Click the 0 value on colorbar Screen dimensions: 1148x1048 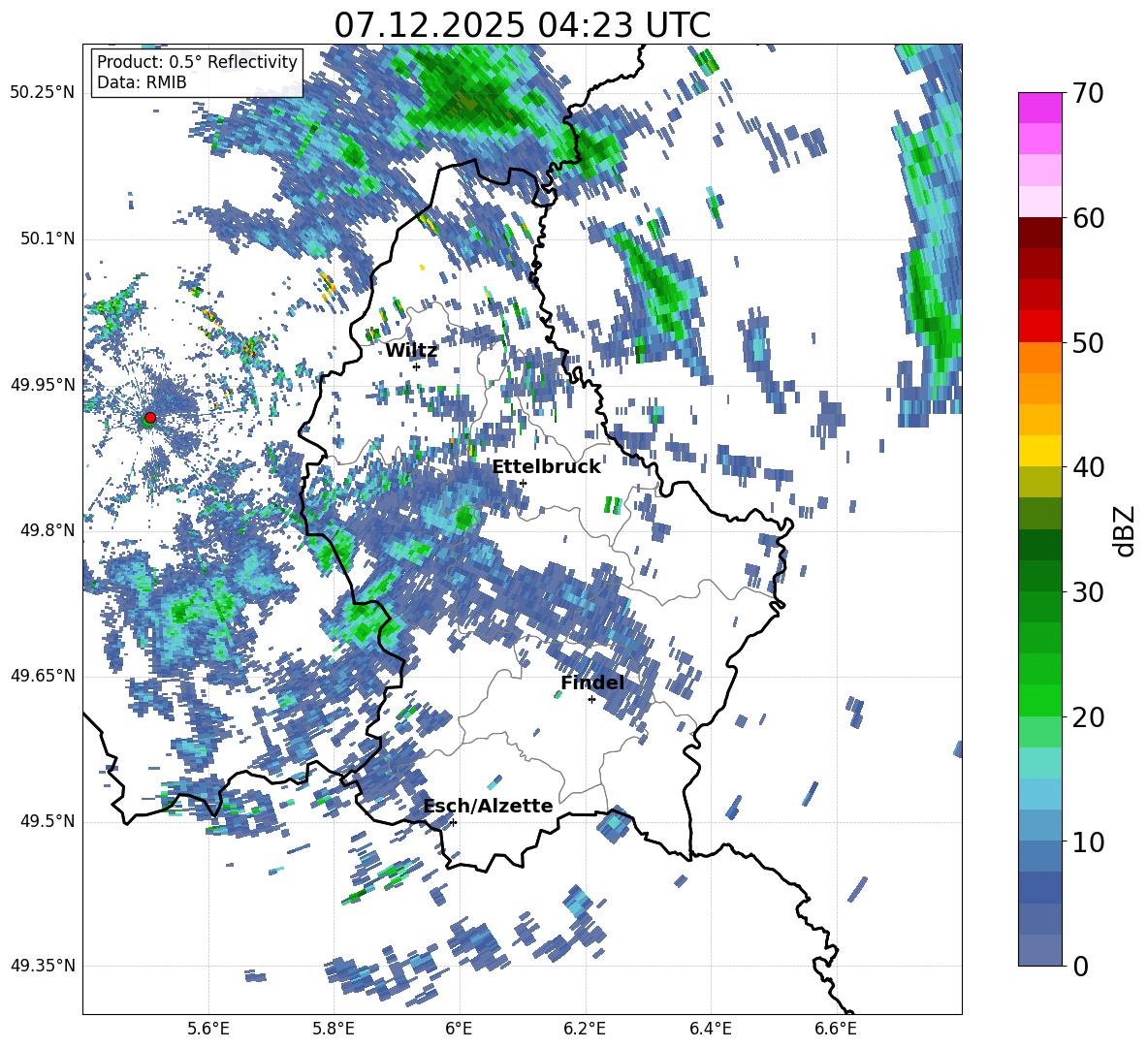[x=1080, y=967]
